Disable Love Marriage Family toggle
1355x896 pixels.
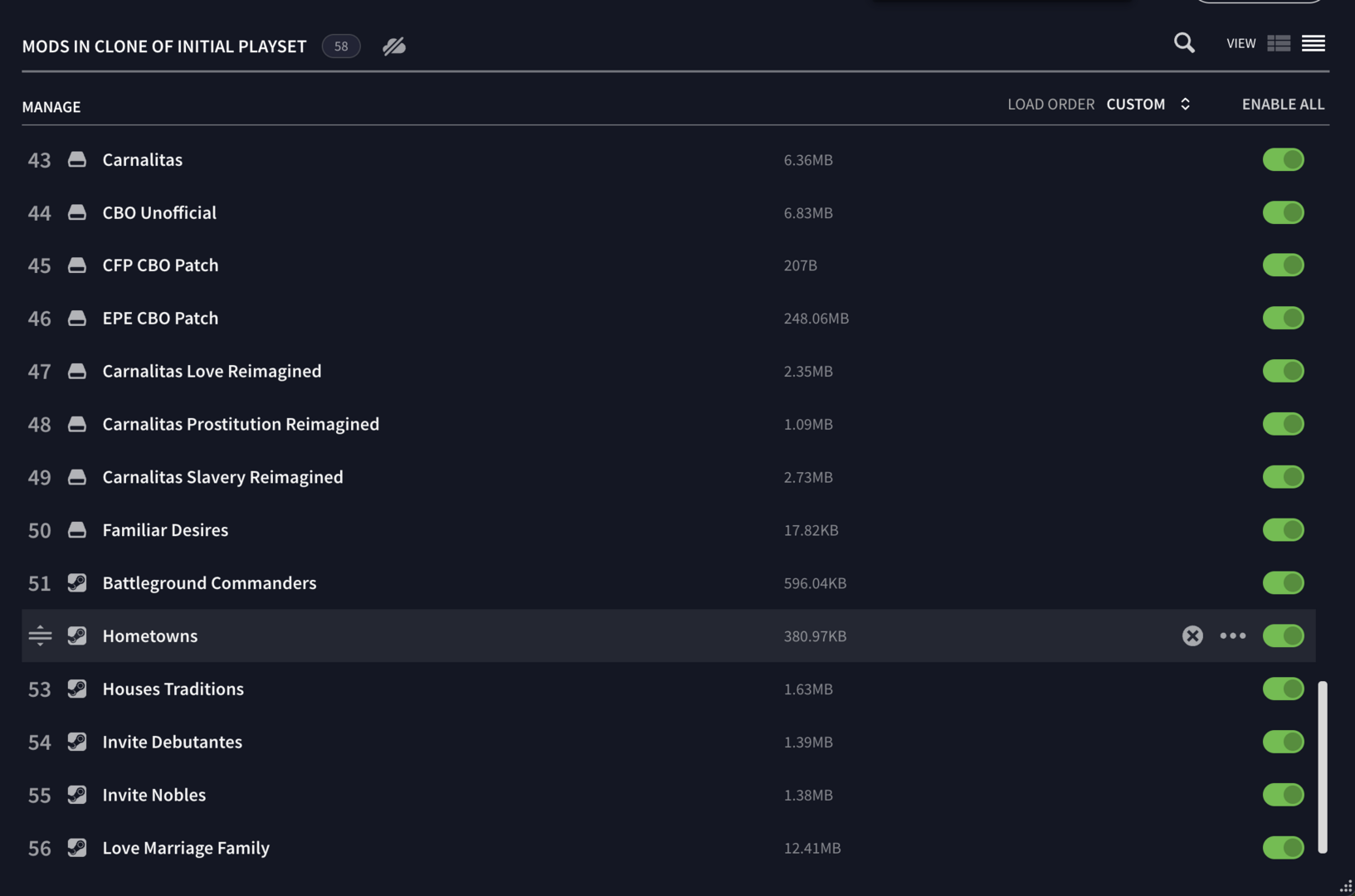pyautogui.click(x=1284, y=847)
